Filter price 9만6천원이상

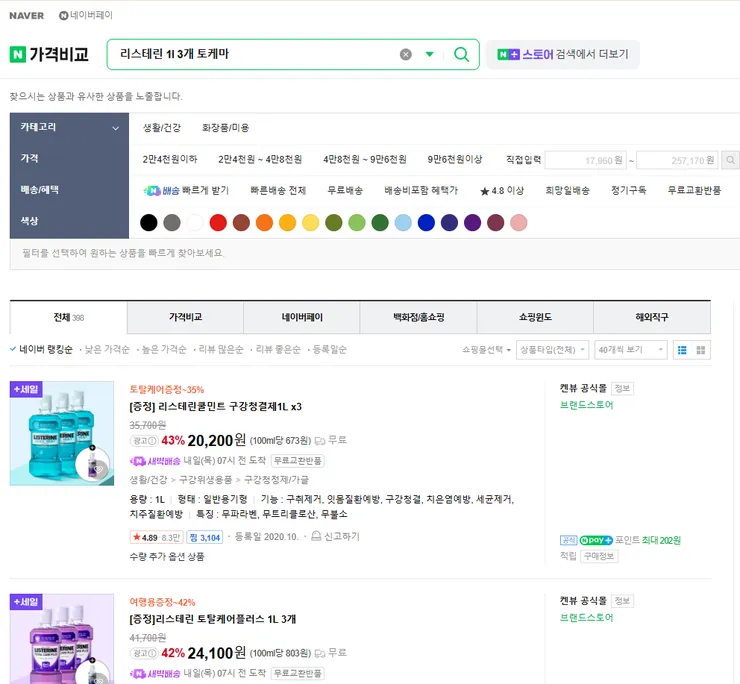pos(455,160)
